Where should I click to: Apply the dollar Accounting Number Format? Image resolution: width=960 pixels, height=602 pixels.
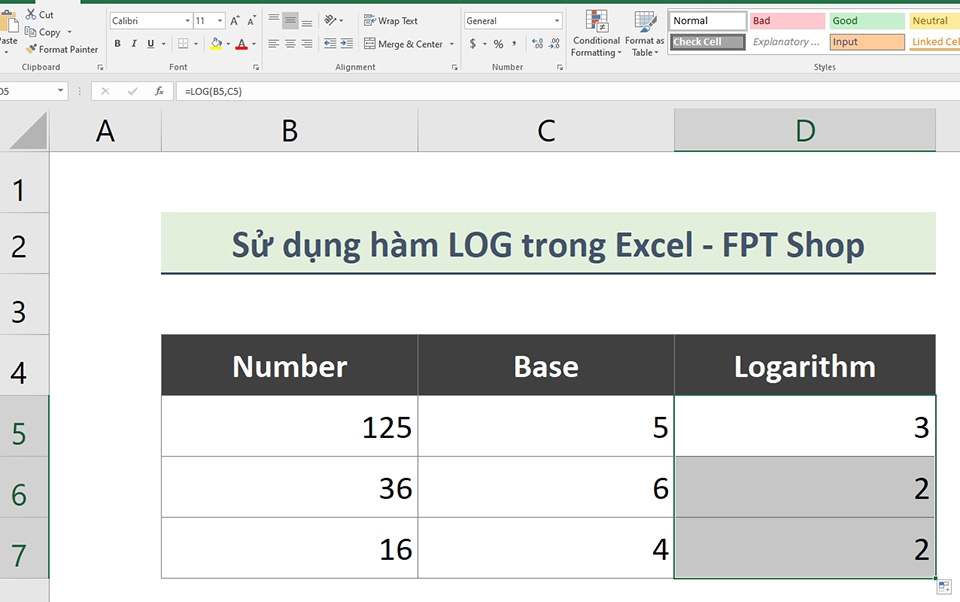pyautogui.click(x=473, y=43)
